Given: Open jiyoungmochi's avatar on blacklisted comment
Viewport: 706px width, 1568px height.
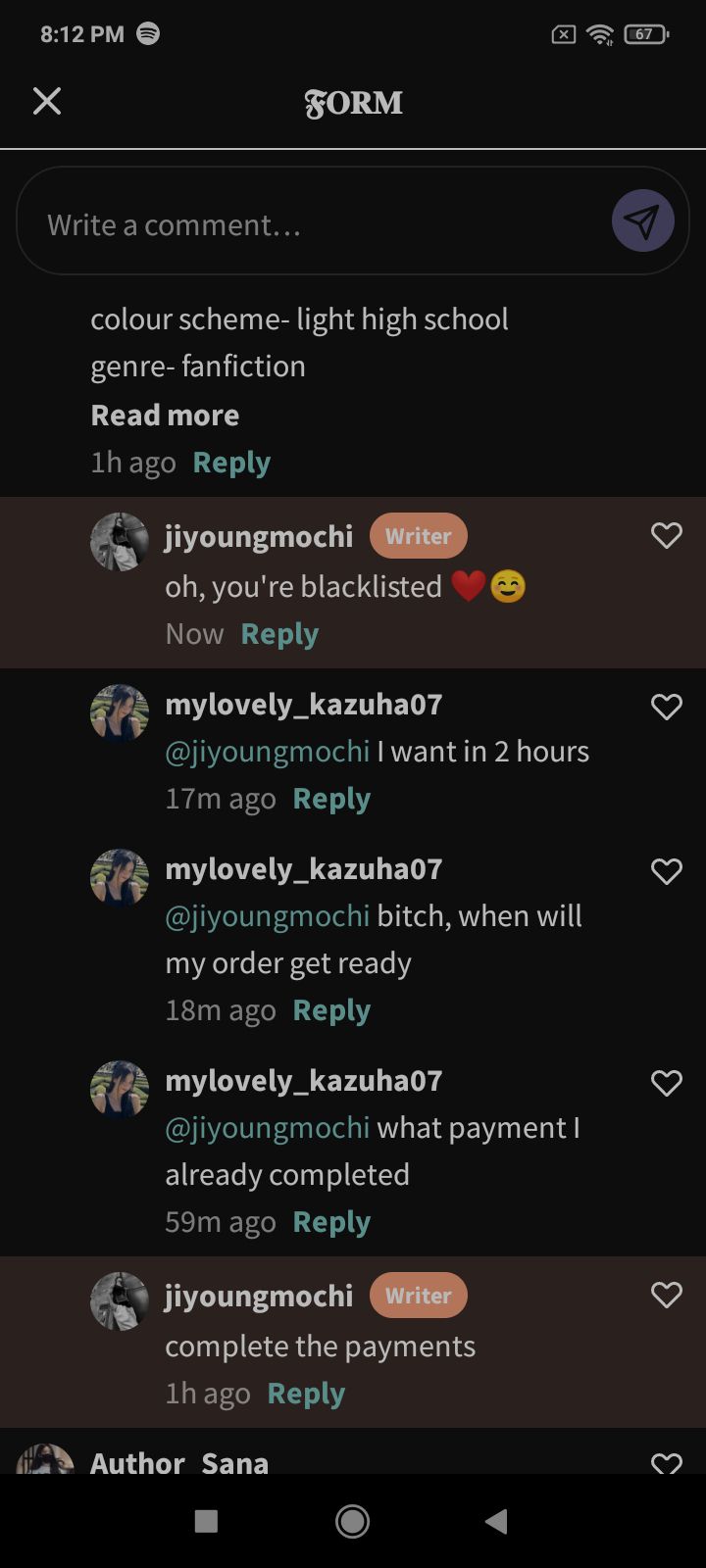Looking at the screenshot, I should click(x=120, y=541).
